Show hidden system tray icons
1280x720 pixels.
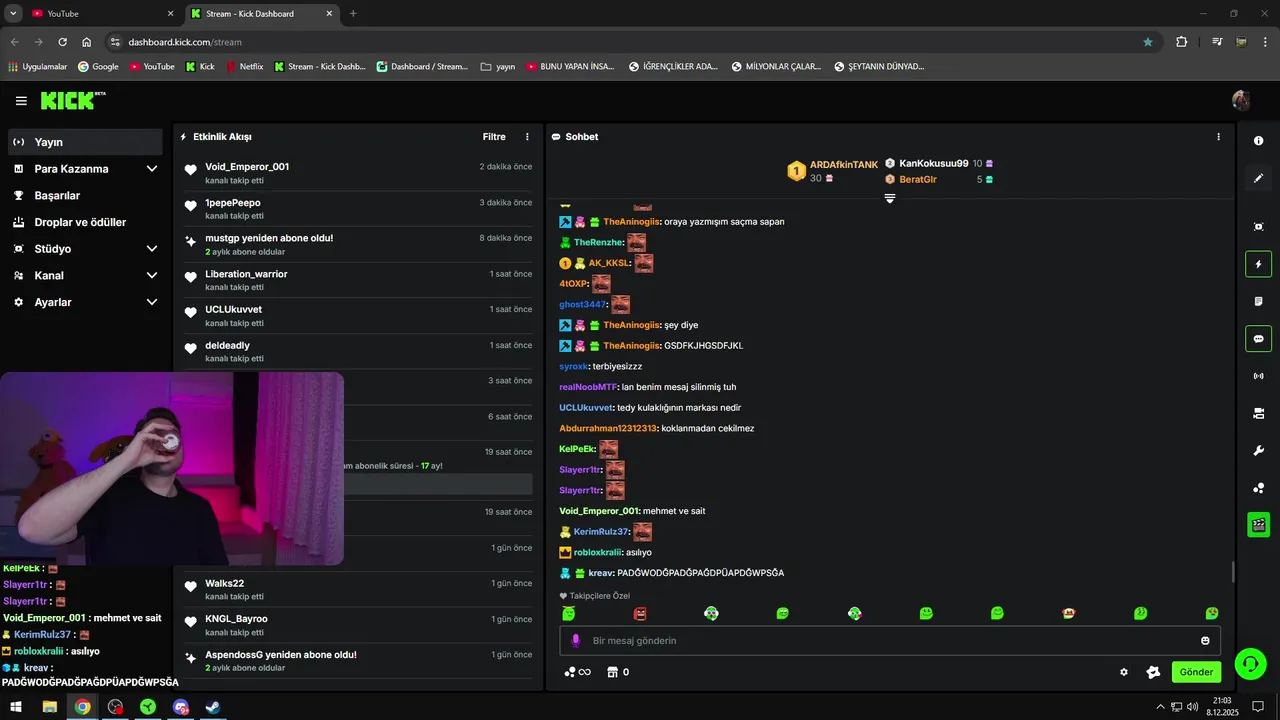point(1160,707)
